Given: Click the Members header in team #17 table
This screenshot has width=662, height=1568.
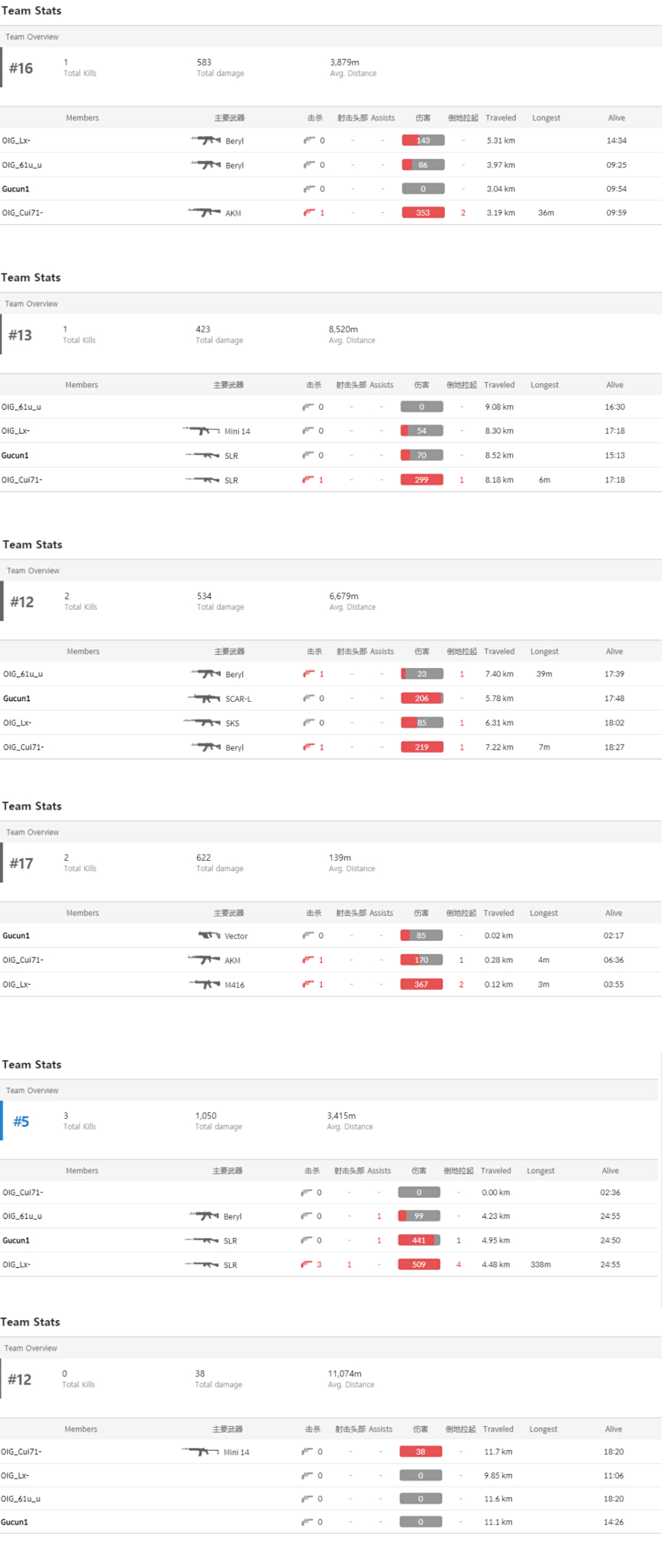Looking at the screenshot, I should click(x=82, y=912).
